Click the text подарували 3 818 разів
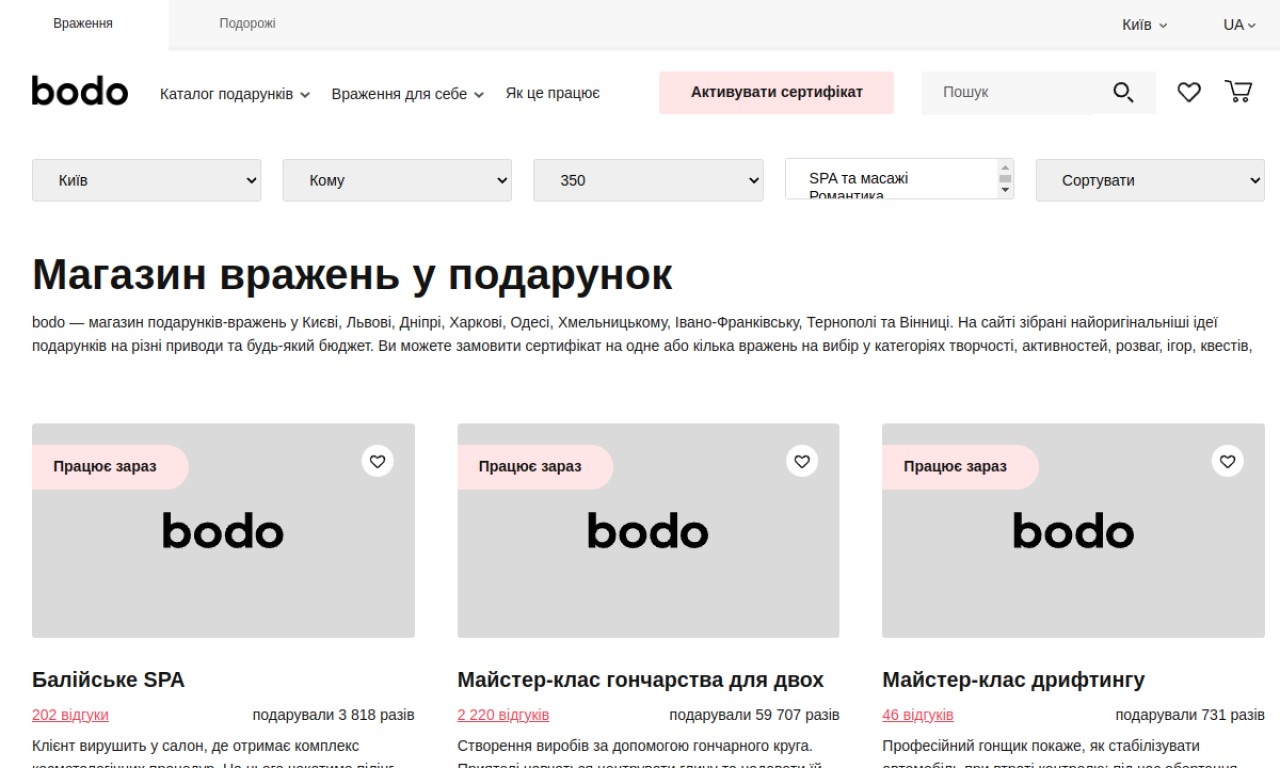1280x768 pixels. coord(333,715)
